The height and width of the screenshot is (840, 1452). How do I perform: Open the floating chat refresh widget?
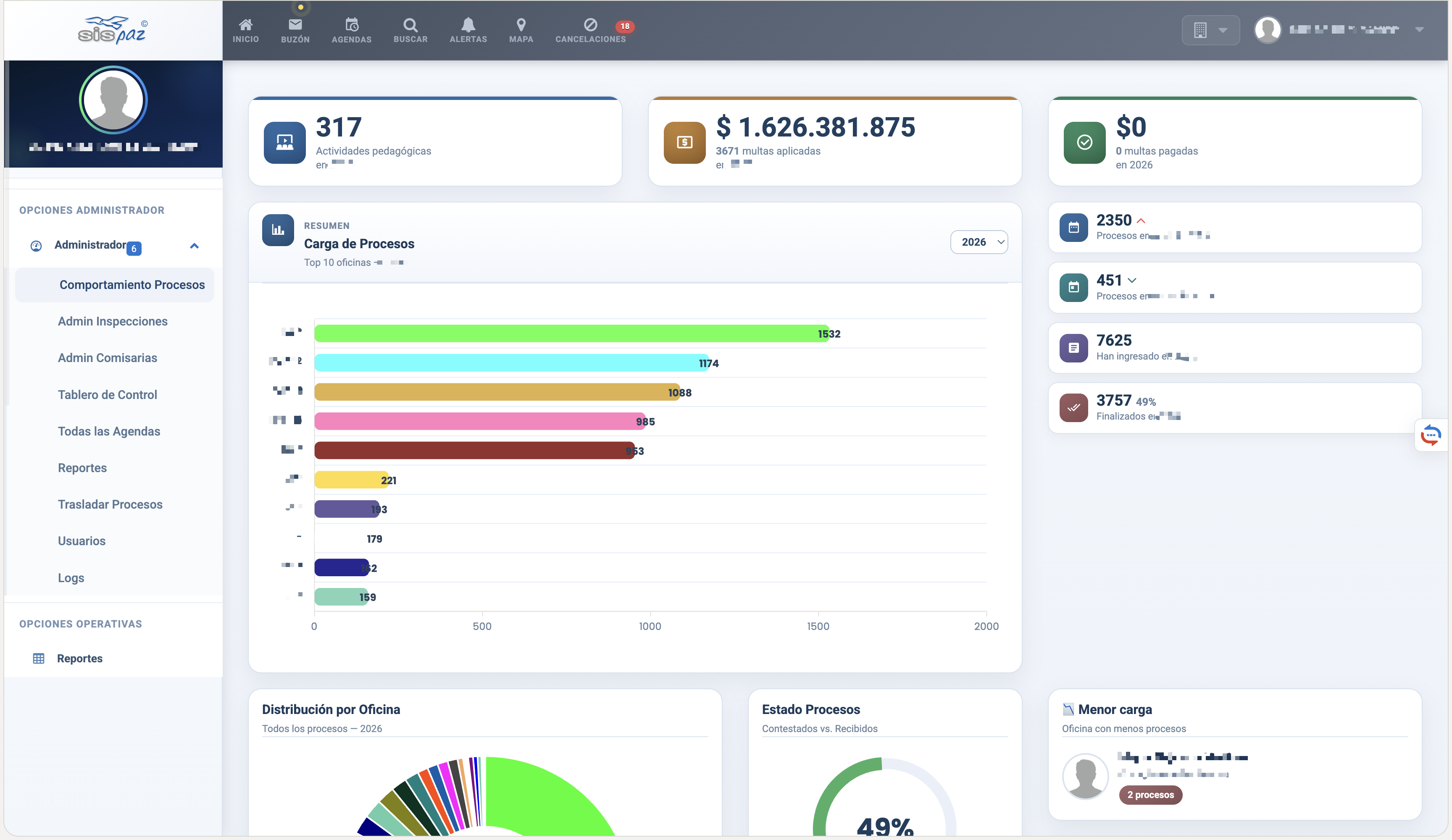[1431, 436]
